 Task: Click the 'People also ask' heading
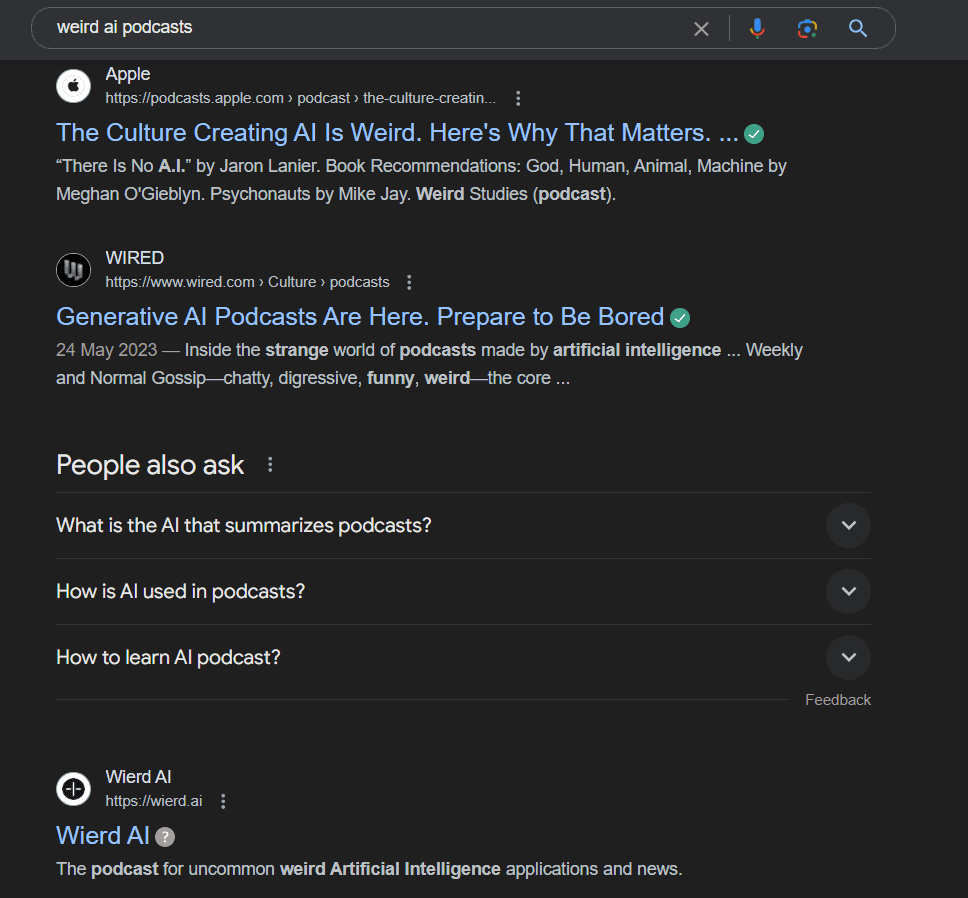pyautogui.click(x=150, y=465)
